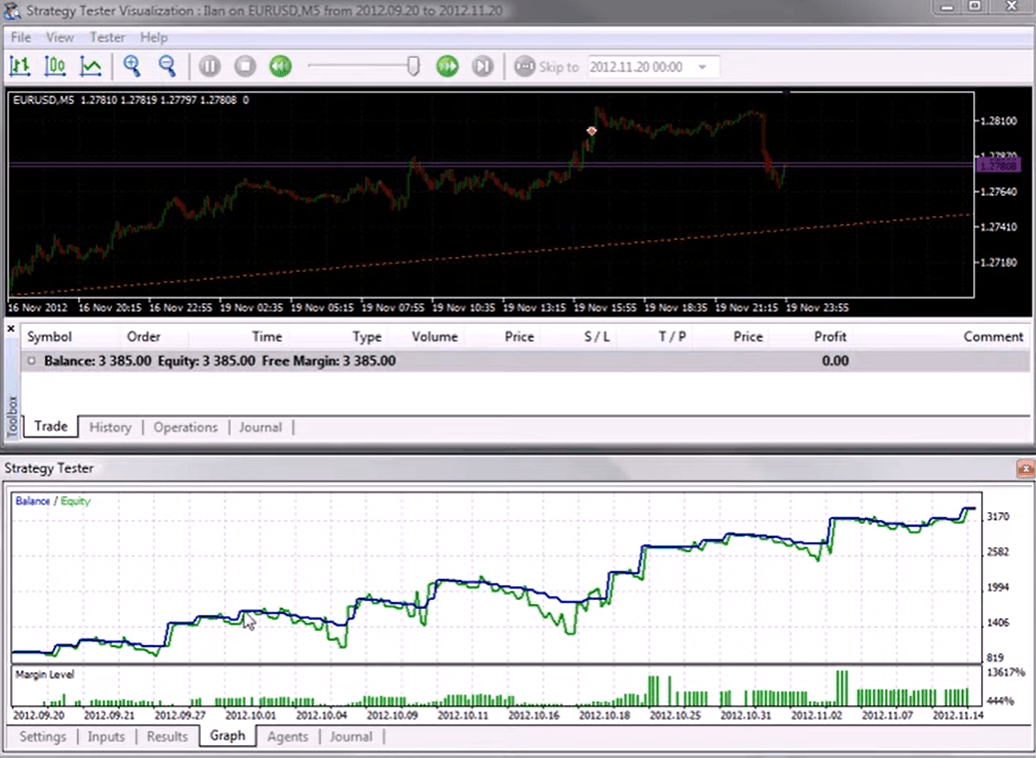Close the Toolbox panel with X
The image size is (1036, 758).
point(11,328)
